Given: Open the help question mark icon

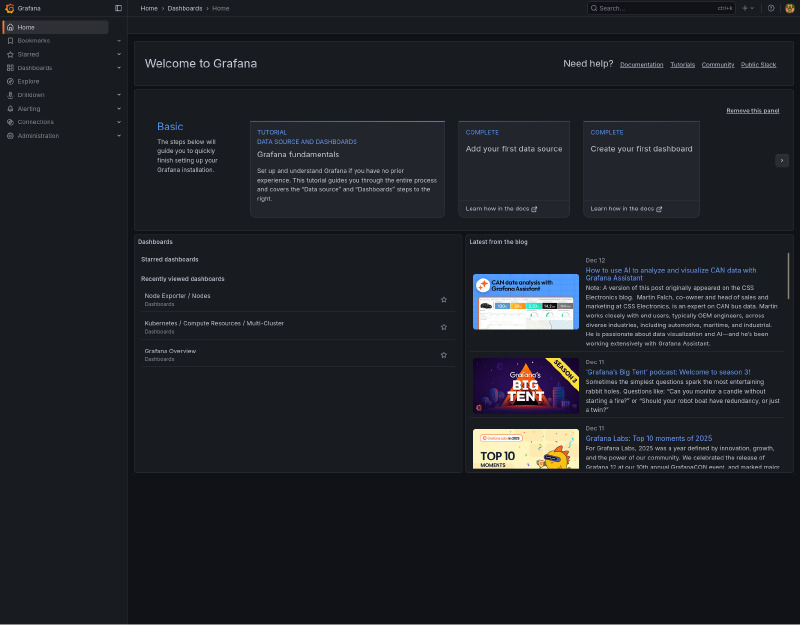Looking at the screenshot, I should tap(770, 8).
